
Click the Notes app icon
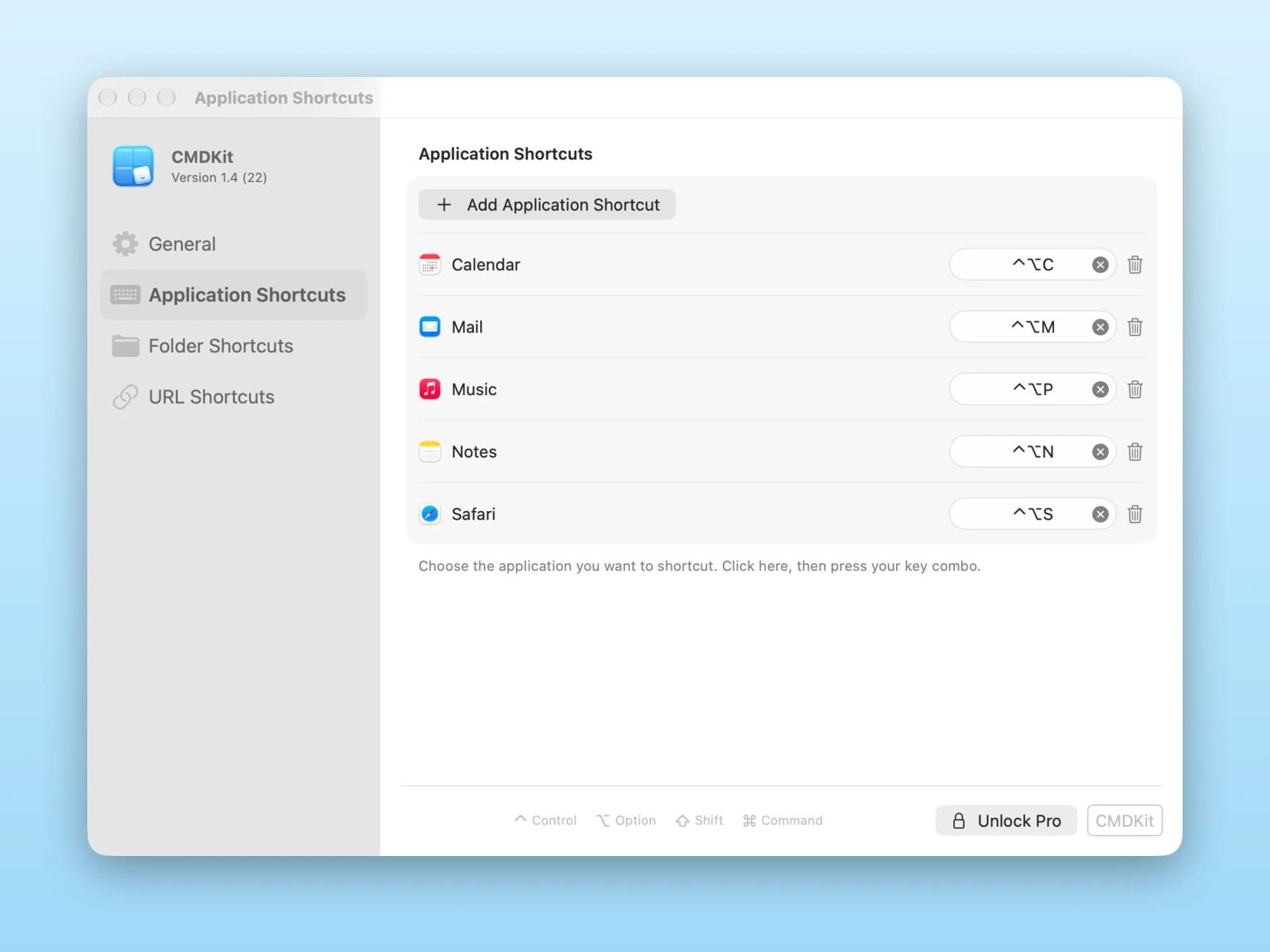(430, 451)
